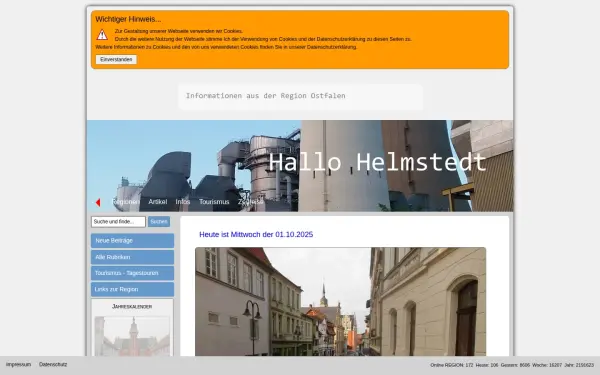Viewport: 600px width, 375px height.
Task: Open the Infos menu
Action: pos(183,202)
